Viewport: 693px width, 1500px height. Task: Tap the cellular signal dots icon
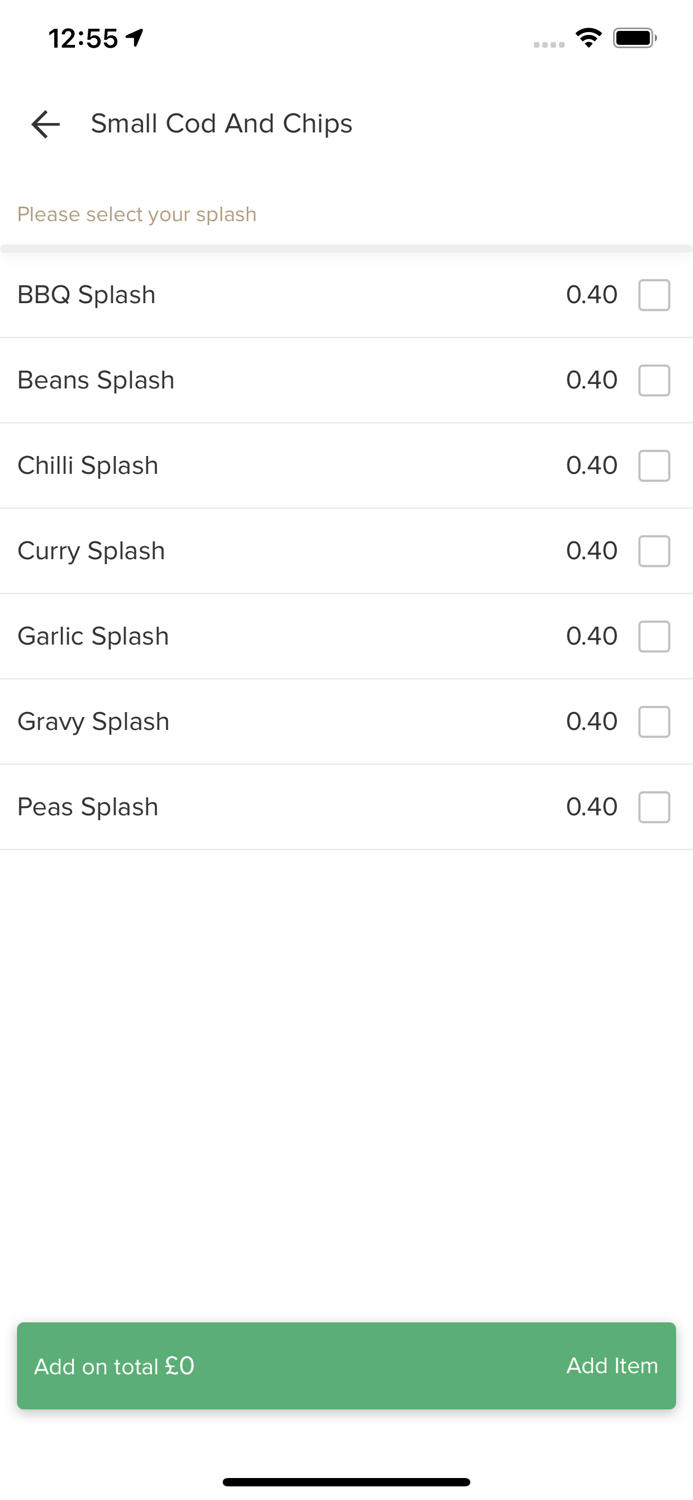(x=549, y=44)
